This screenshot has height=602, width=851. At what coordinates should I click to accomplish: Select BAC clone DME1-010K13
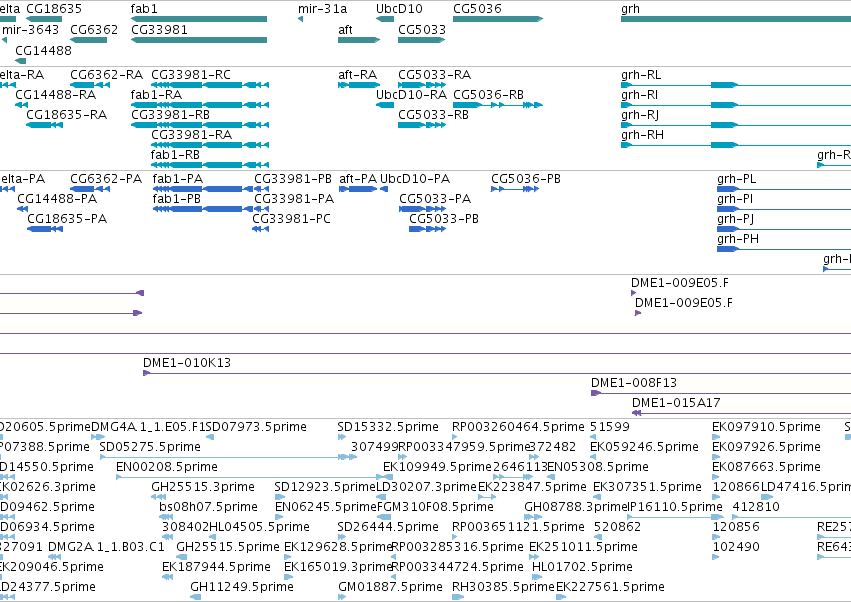point(497,373)
